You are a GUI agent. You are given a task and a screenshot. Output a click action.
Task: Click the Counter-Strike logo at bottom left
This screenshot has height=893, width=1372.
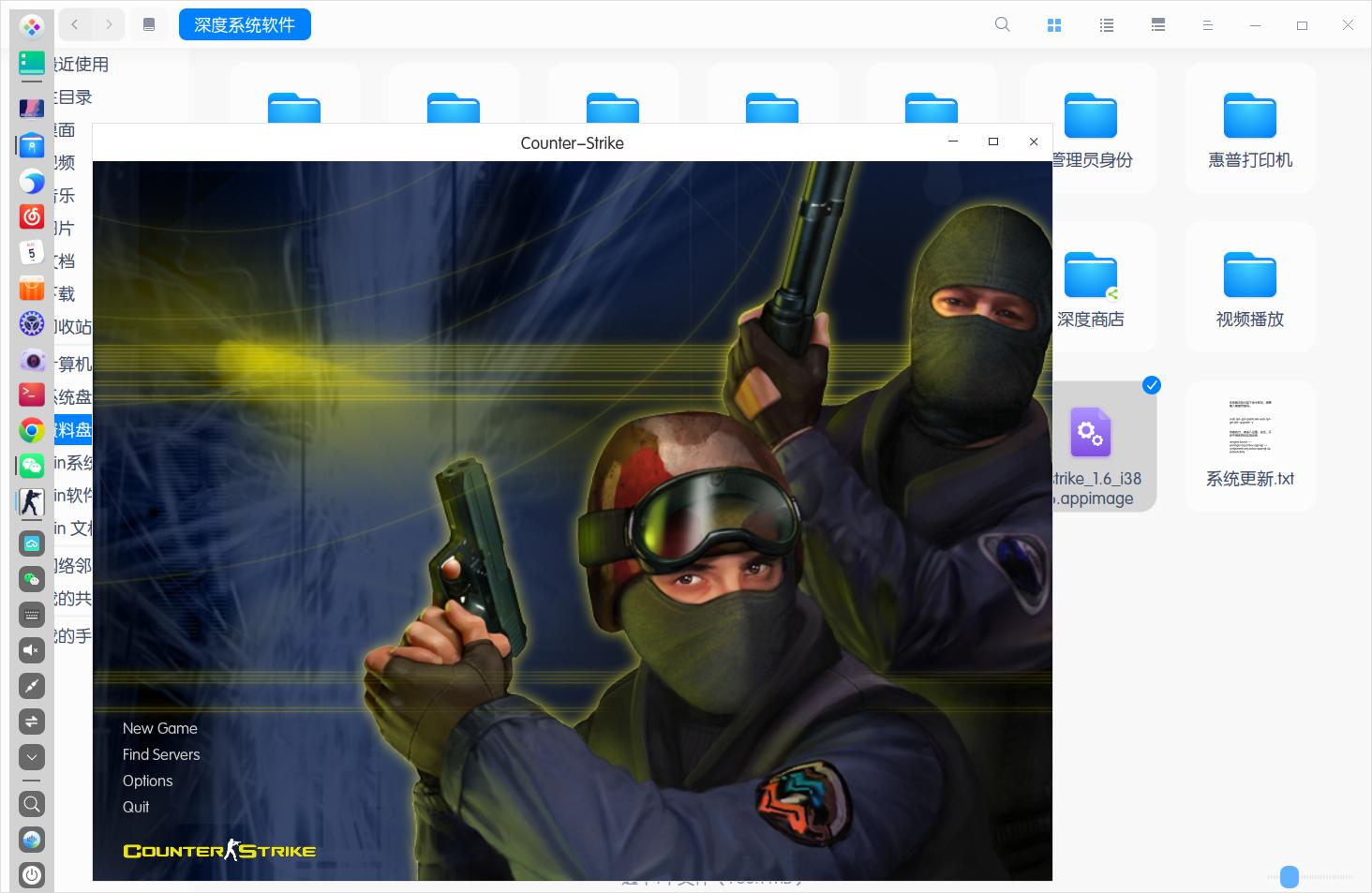pos(219,850)
